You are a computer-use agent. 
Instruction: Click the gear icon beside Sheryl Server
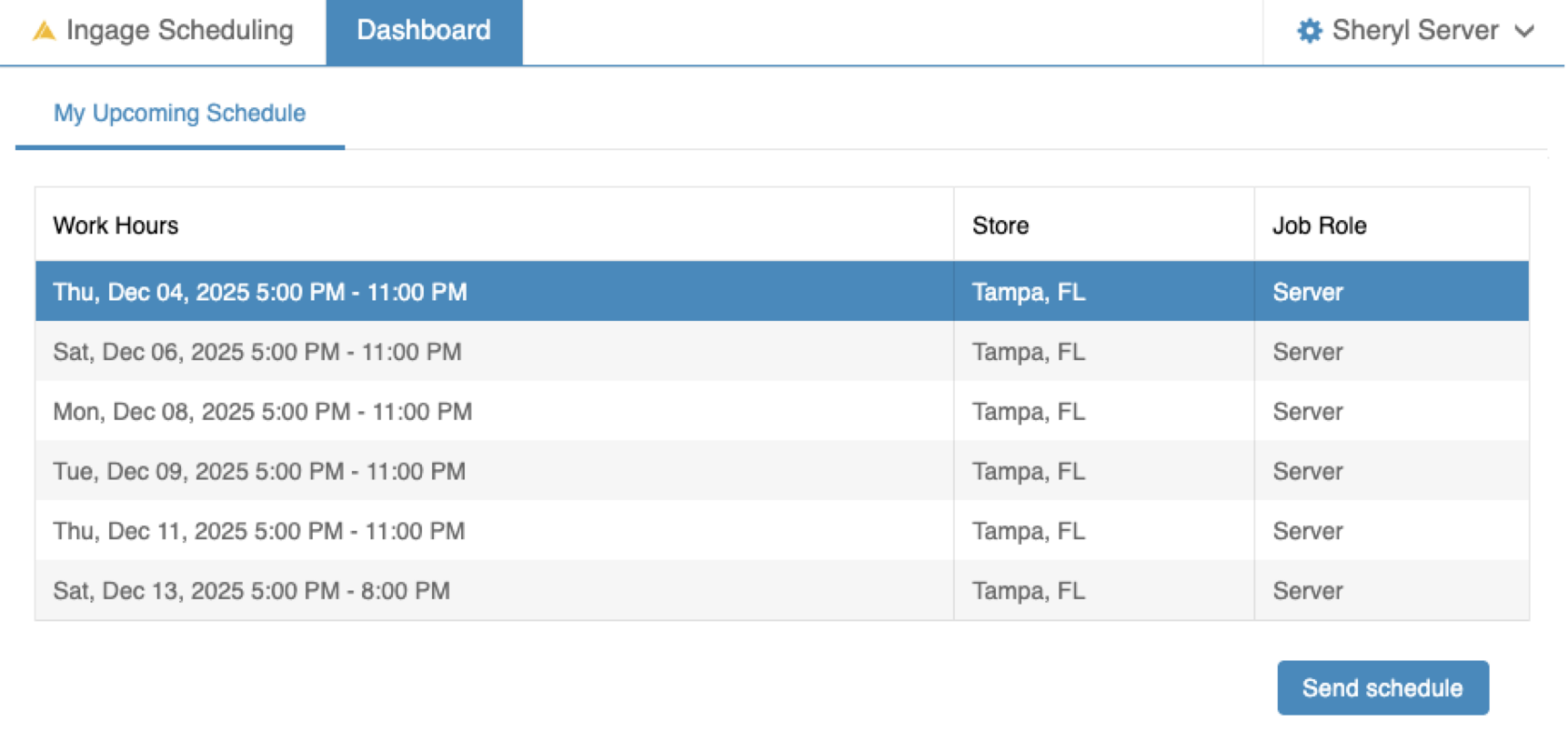[1309, 31]
